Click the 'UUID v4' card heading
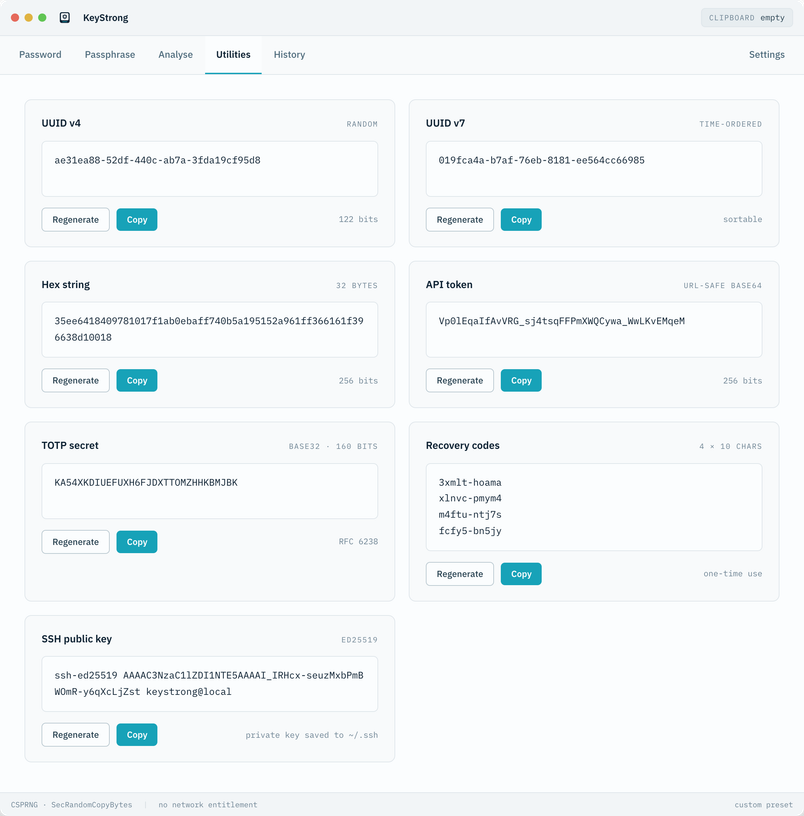The image size is (804, 816). coord(61,123)
